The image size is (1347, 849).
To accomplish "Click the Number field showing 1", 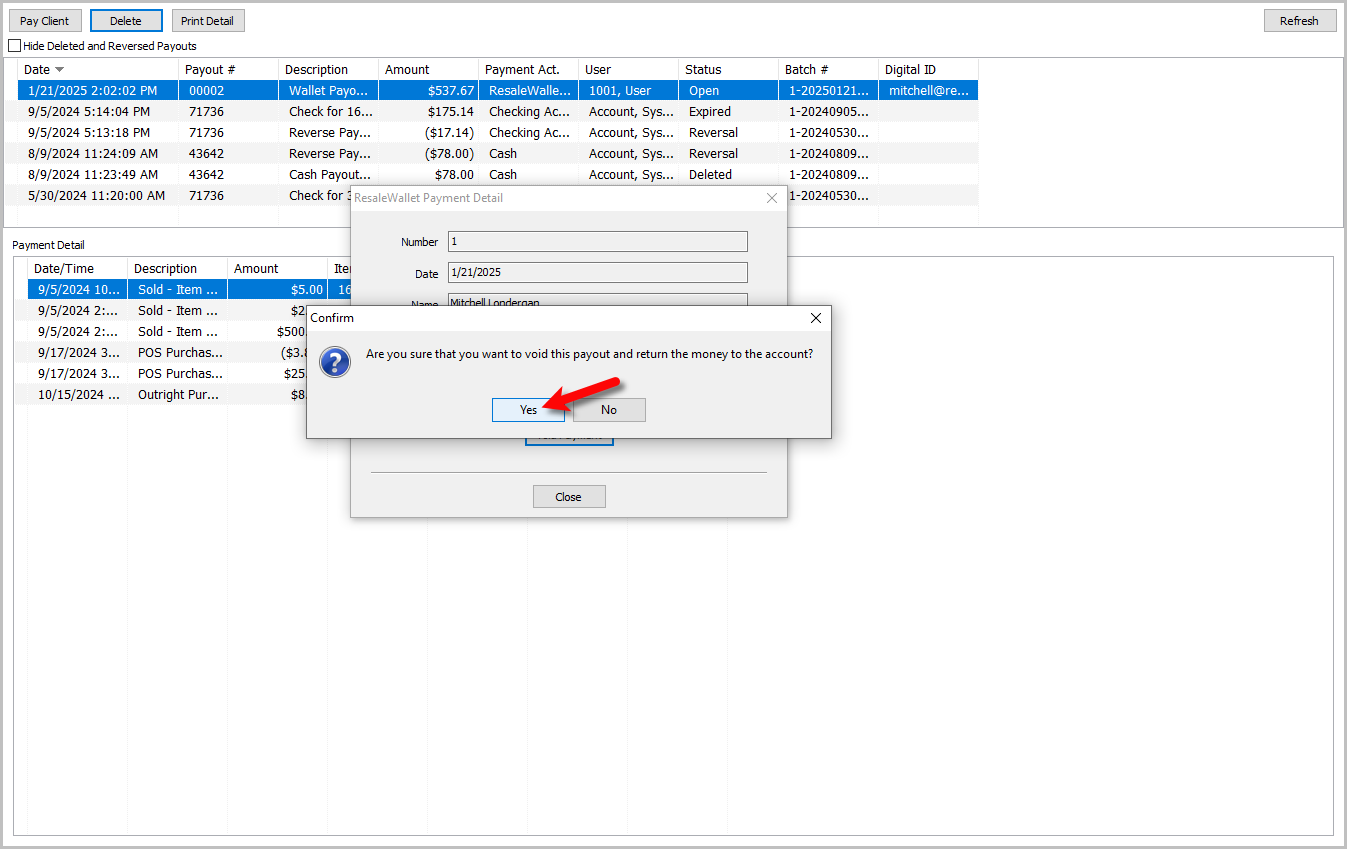I will pyautogui.click(x=597, y=242).
